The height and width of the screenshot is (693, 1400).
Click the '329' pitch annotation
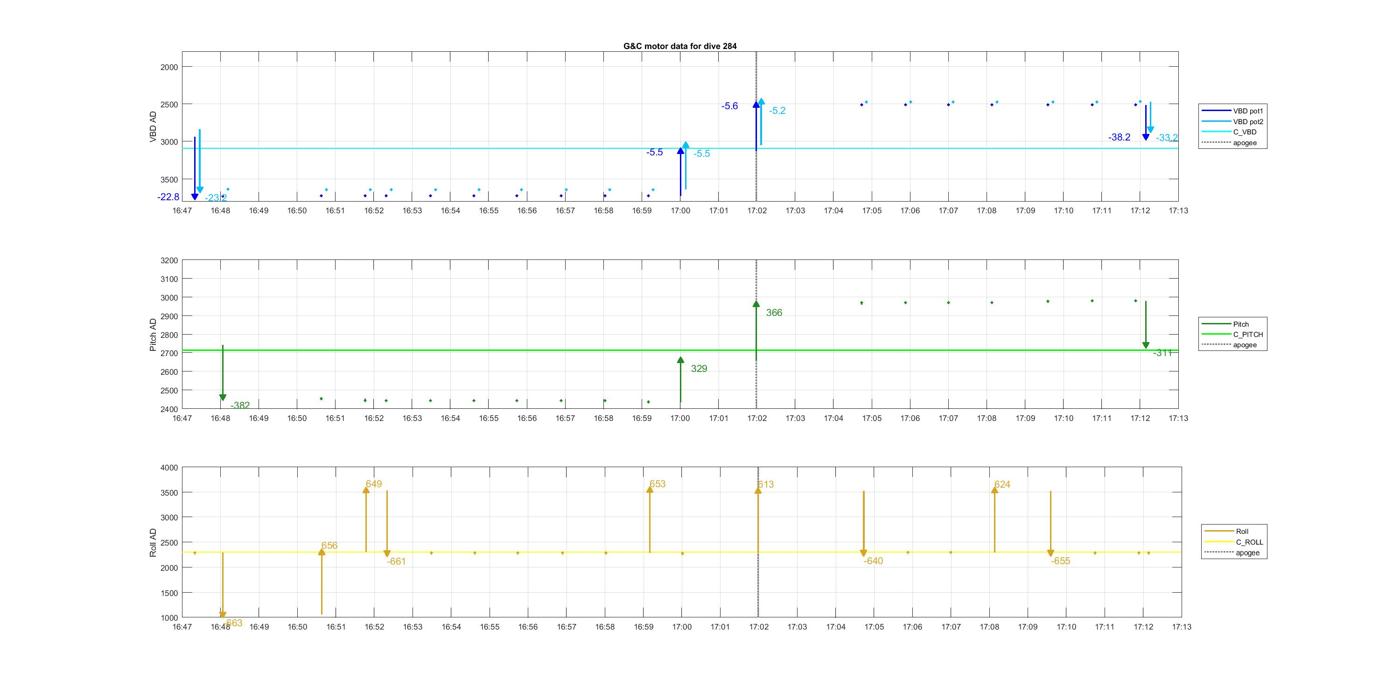click(699, 369)
